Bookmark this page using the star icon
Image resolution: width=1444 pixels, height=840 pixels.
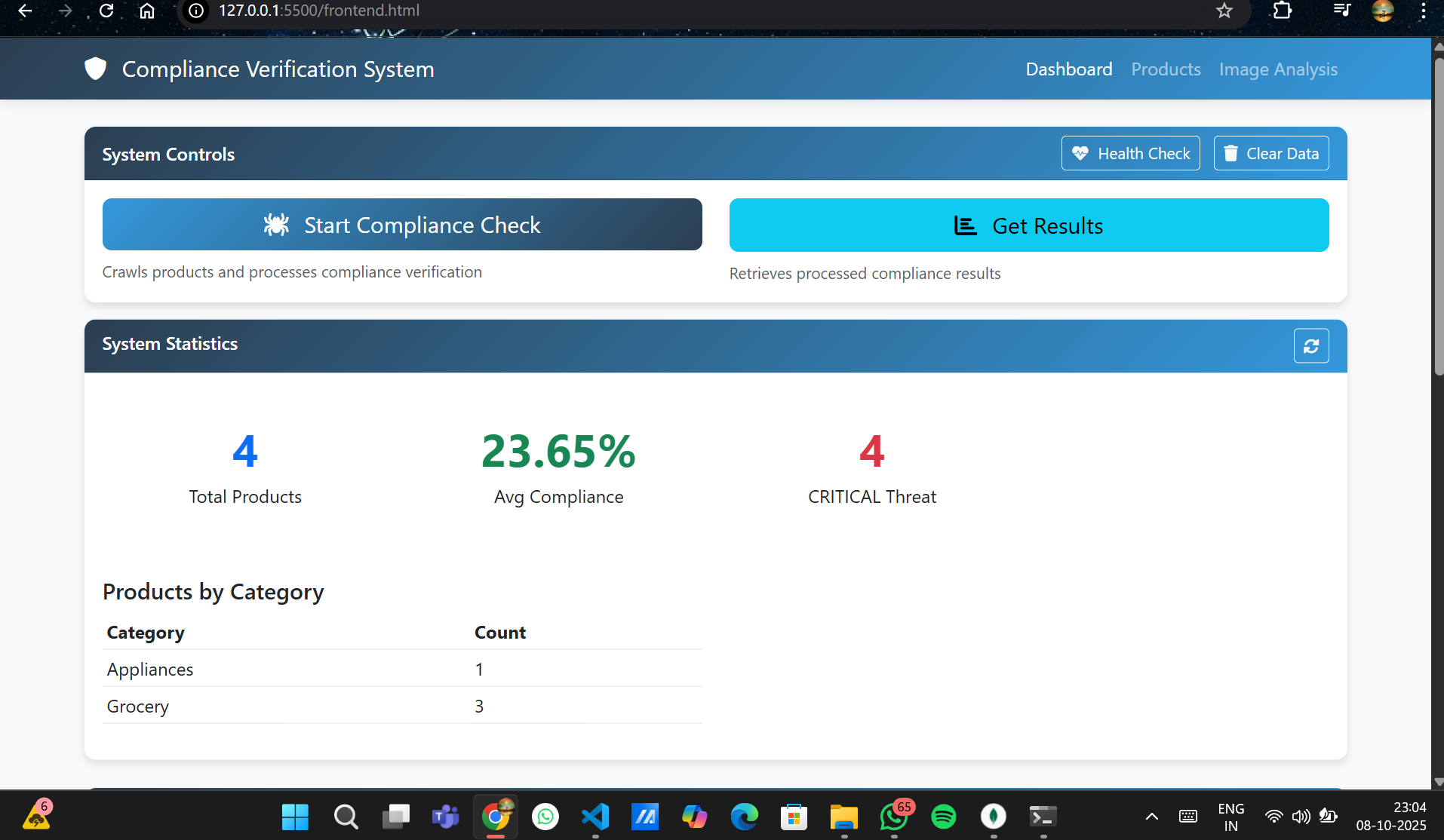[x=1225, y=11]
